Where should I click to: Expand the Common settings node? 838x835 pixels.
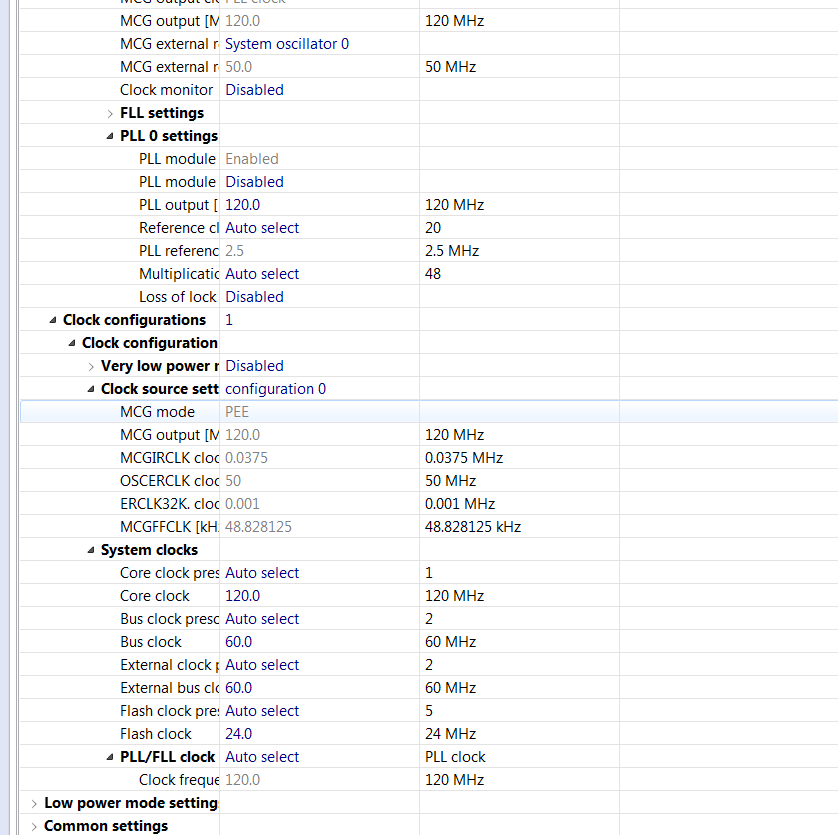34,826
